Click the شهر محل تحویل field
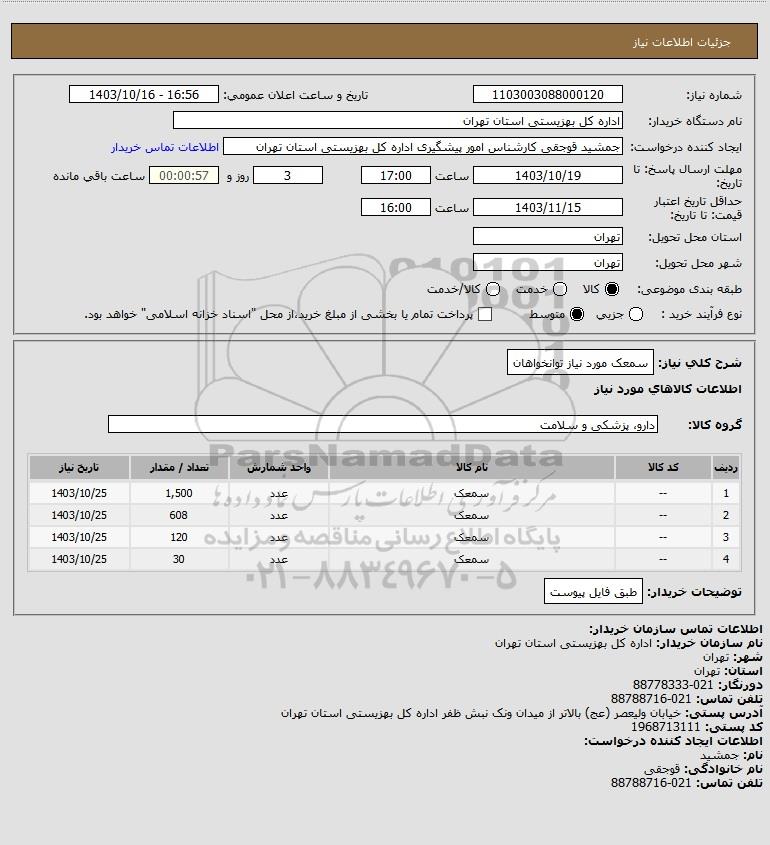Screen dimensions: 770x845 (x=547, y=262)
